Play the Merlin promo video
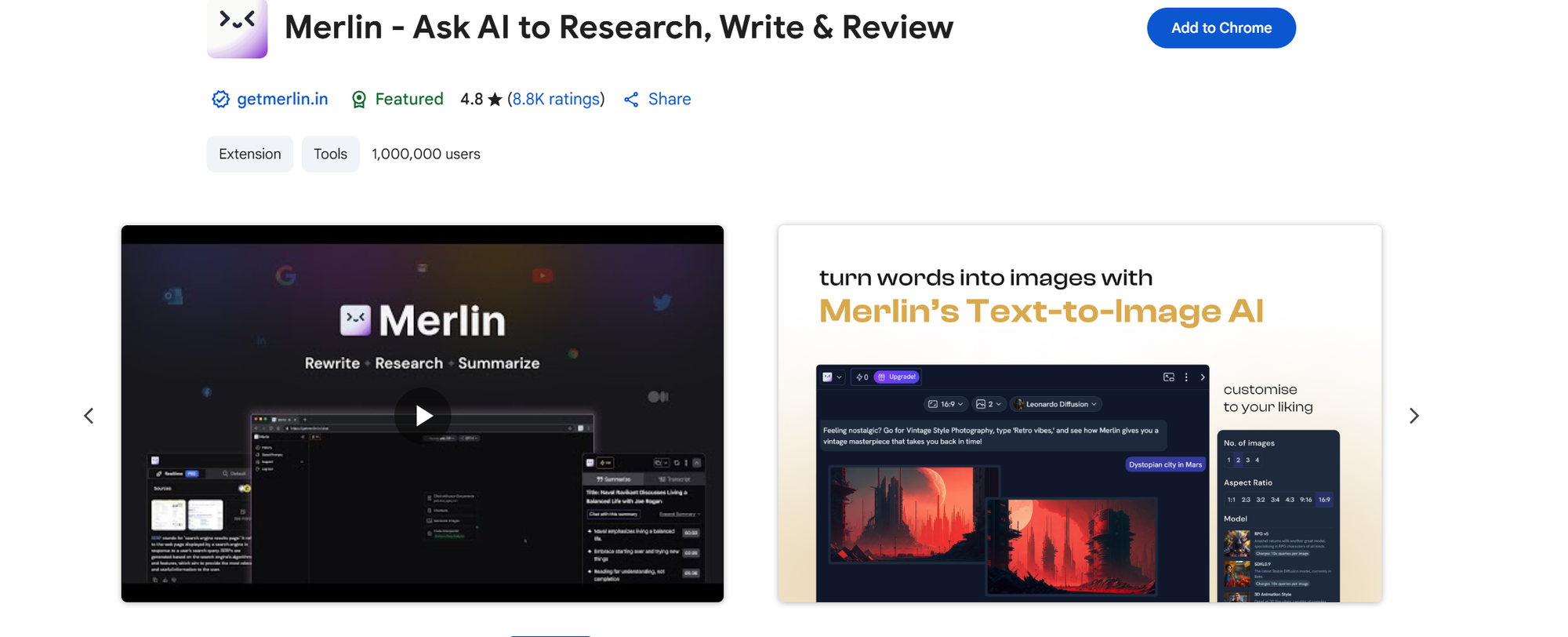Image resolution: width=1568 pixels, height=637 pixels. point(423,415)
